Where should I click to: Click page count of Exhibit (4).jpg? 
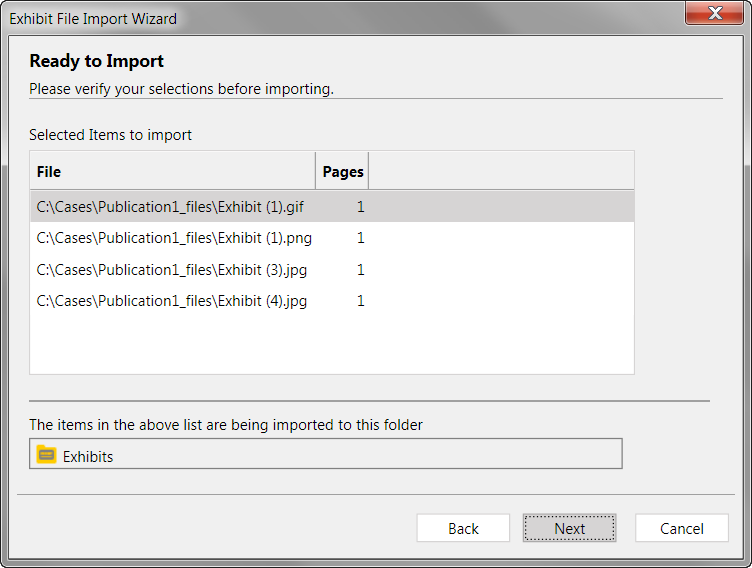pos(361,301)
